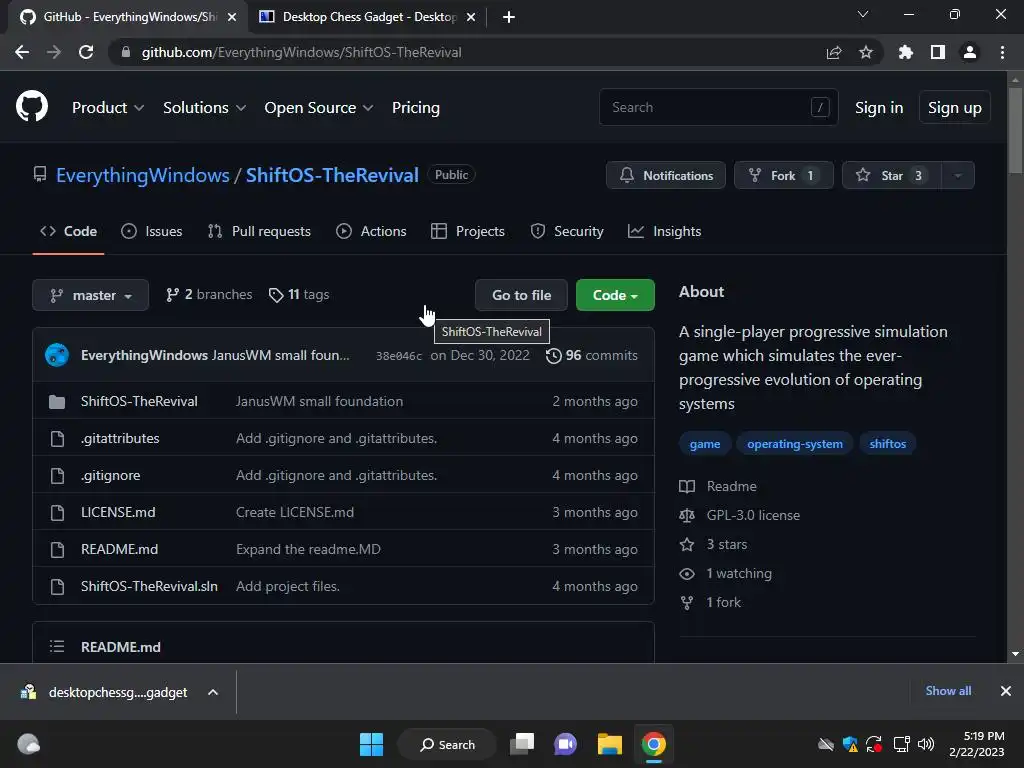Toggle the Chrome side panel icon

coord(938,52)
